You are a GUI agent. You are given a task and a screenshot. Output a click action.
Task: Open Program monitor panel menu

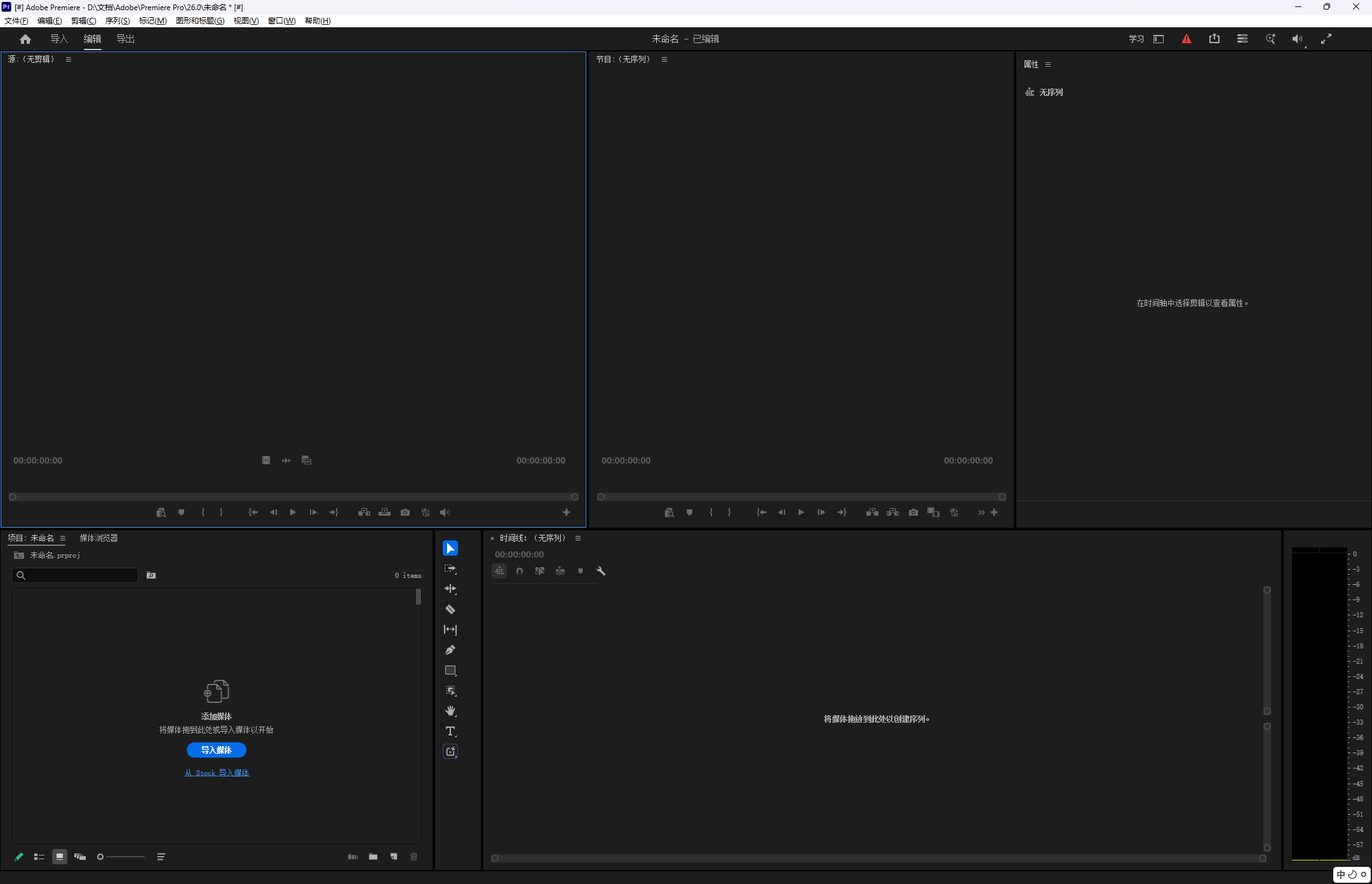pyautogui.click(x=664, y=59)
